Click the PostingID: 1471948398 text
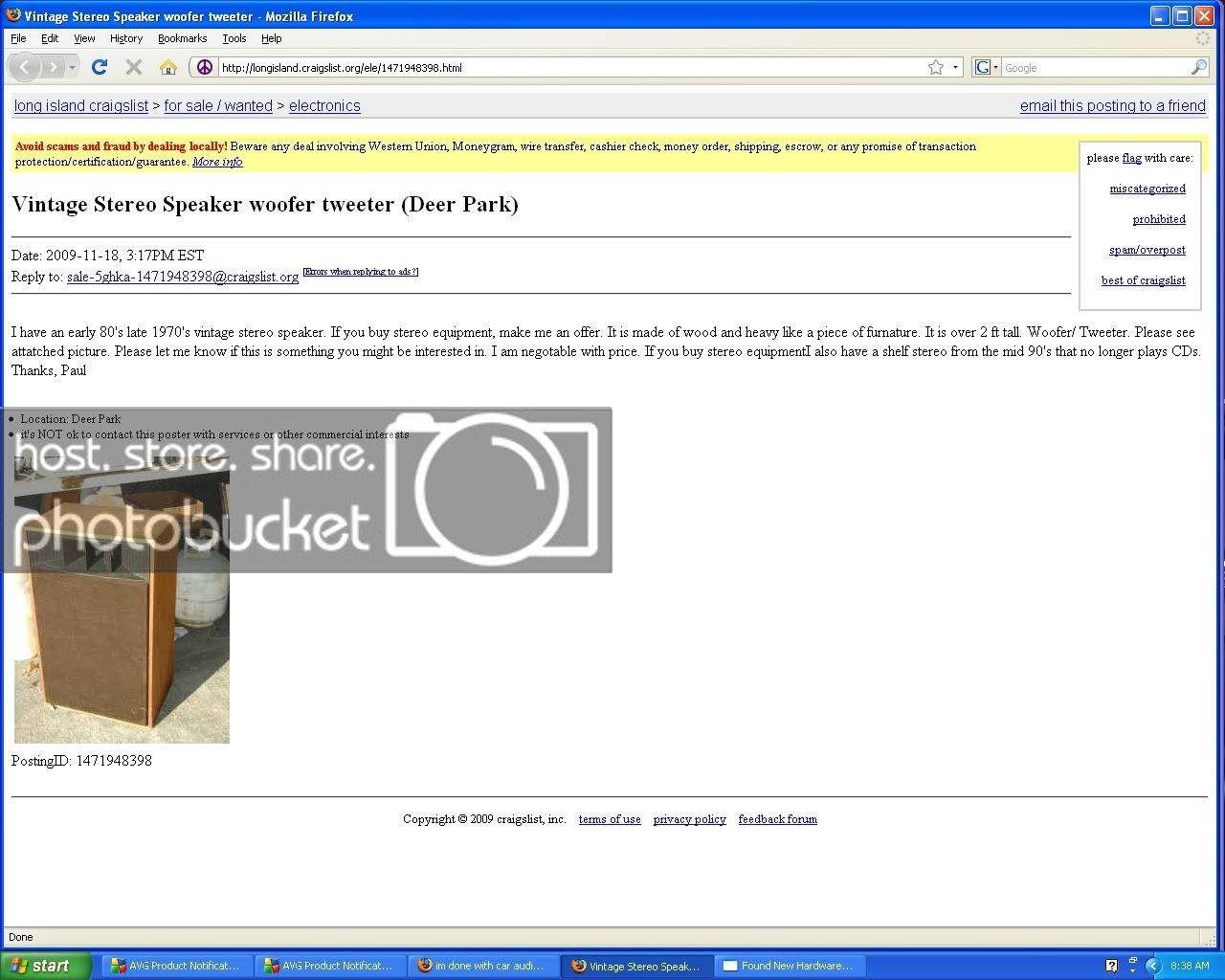The image size is (1225, 980). point(81,761)
